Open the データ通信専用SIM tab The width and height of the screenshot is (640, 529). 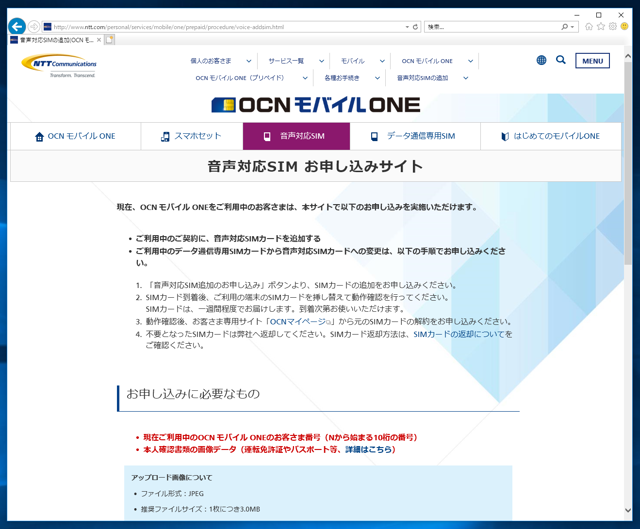pyautogui.click(x=415, y=136)
